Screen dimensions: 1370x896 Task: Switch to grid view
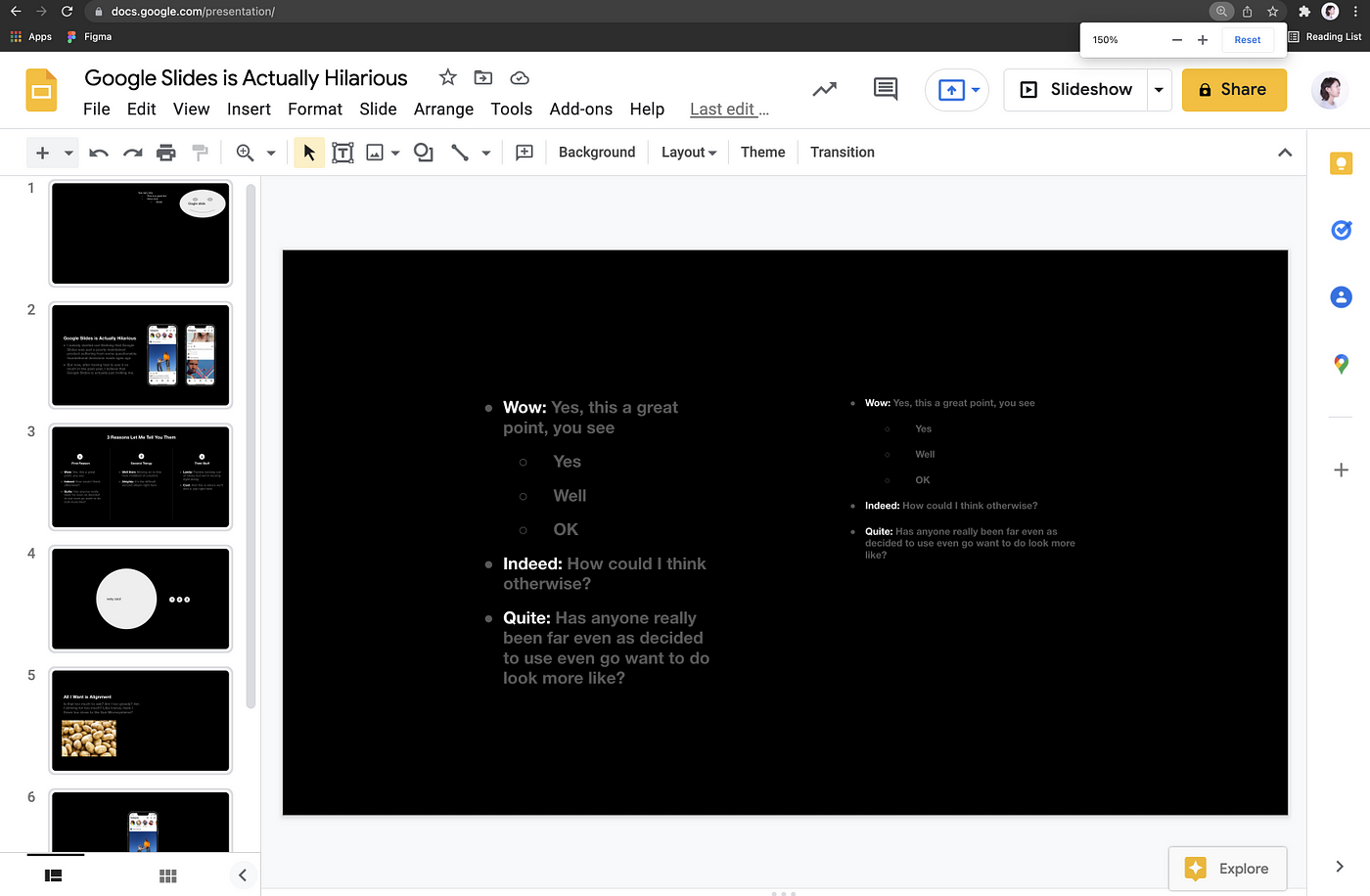tap(168, 875)
